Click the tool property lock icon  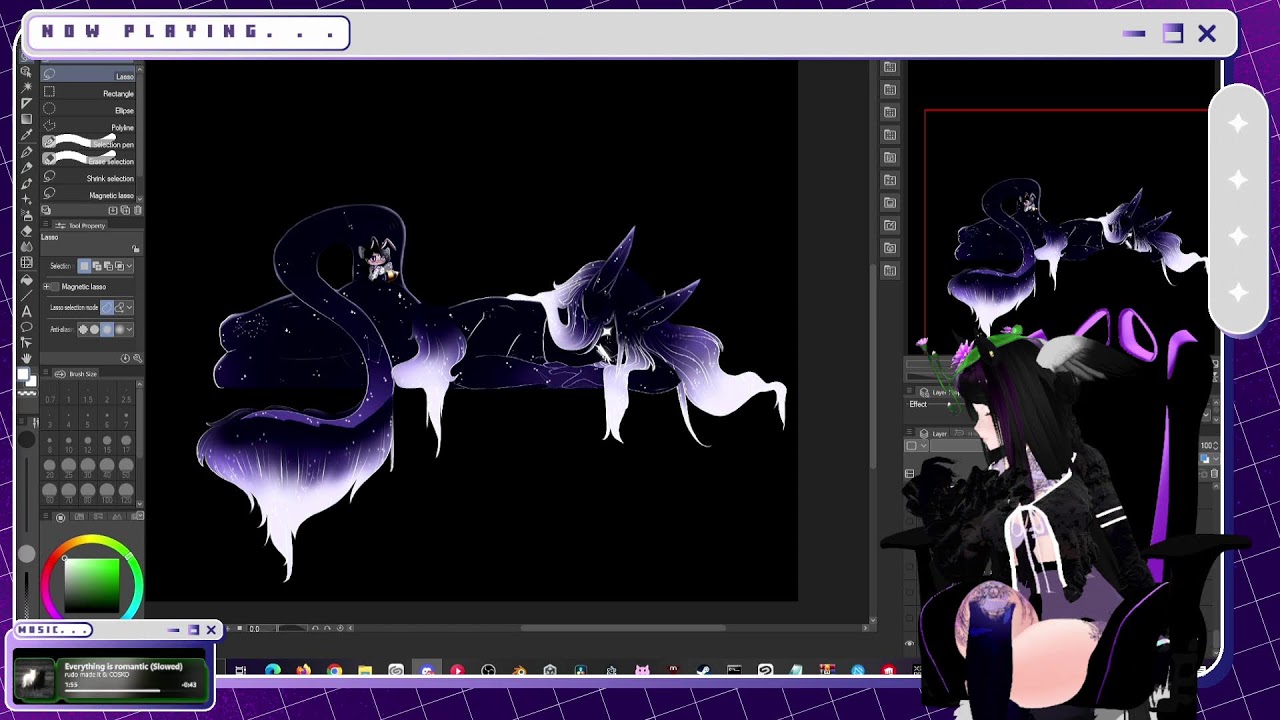click(136, 248)
